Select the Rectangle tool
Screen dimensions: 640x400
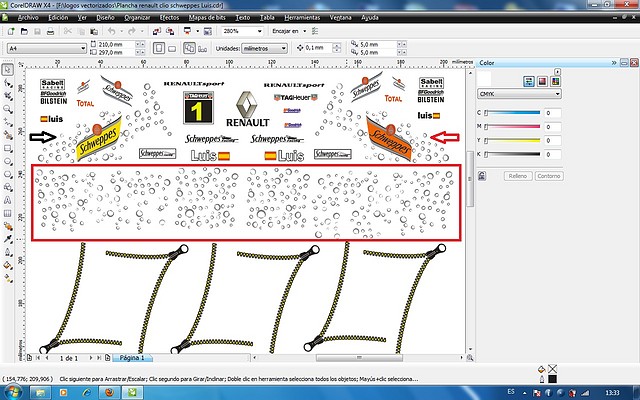(7, 148)
